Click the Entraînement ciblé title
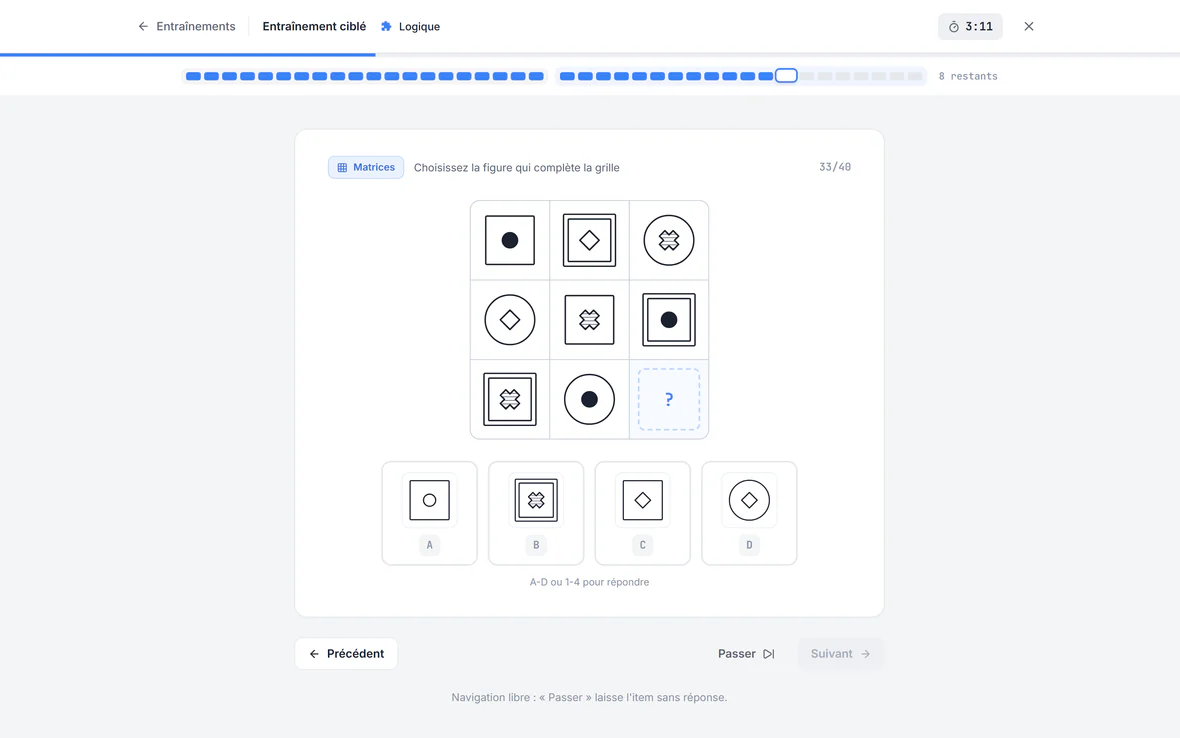This screenshot has height=738, width=1180. point(315,26)
